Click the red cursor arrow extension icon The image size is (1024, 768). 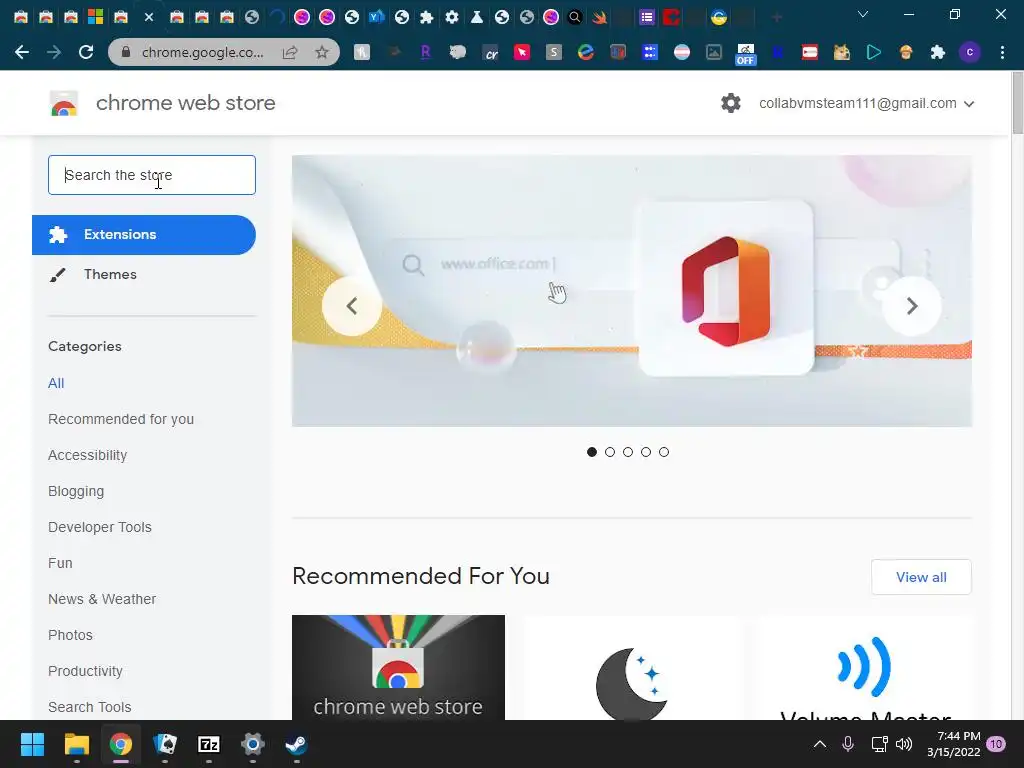point(522,52)
